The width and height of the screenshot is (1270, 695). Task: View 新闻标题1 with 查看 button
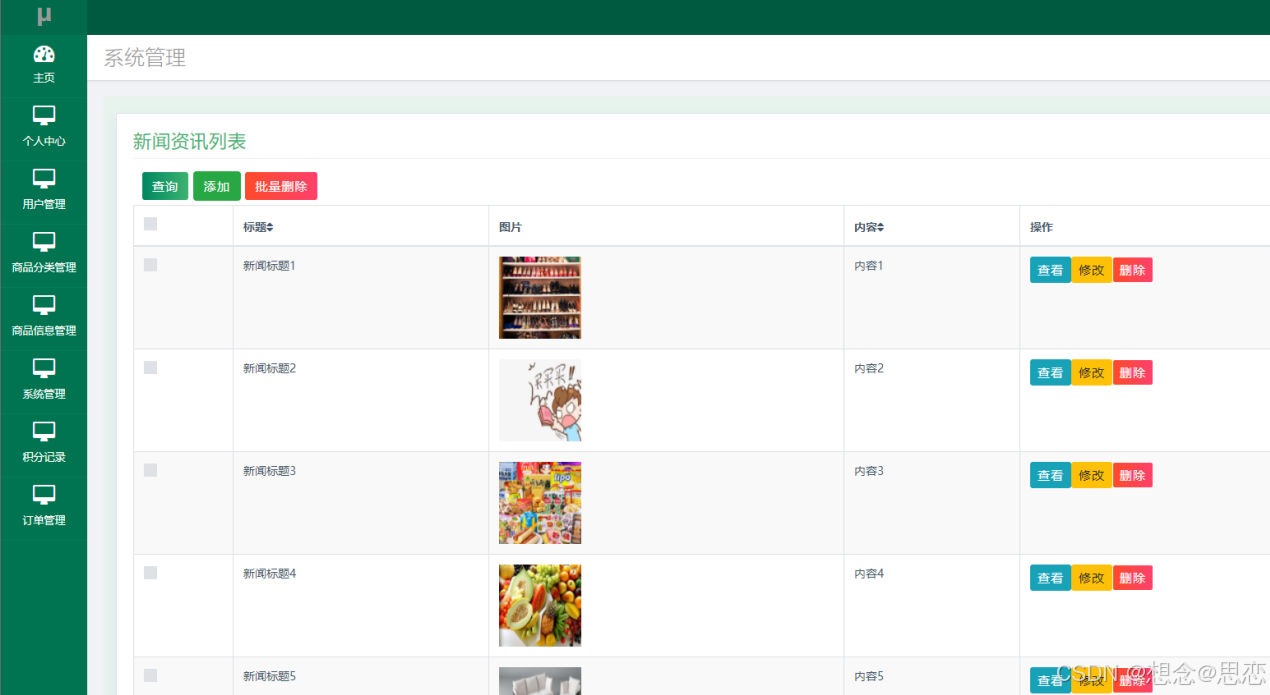point(1050,270)
